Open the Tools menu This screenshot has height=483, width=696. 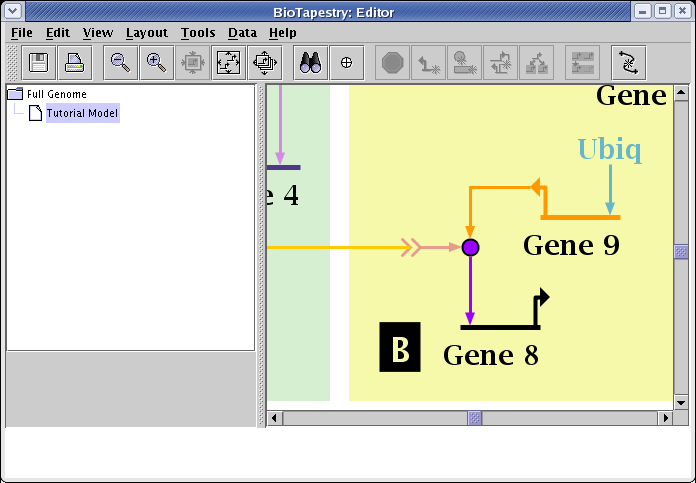pos(197,33)
